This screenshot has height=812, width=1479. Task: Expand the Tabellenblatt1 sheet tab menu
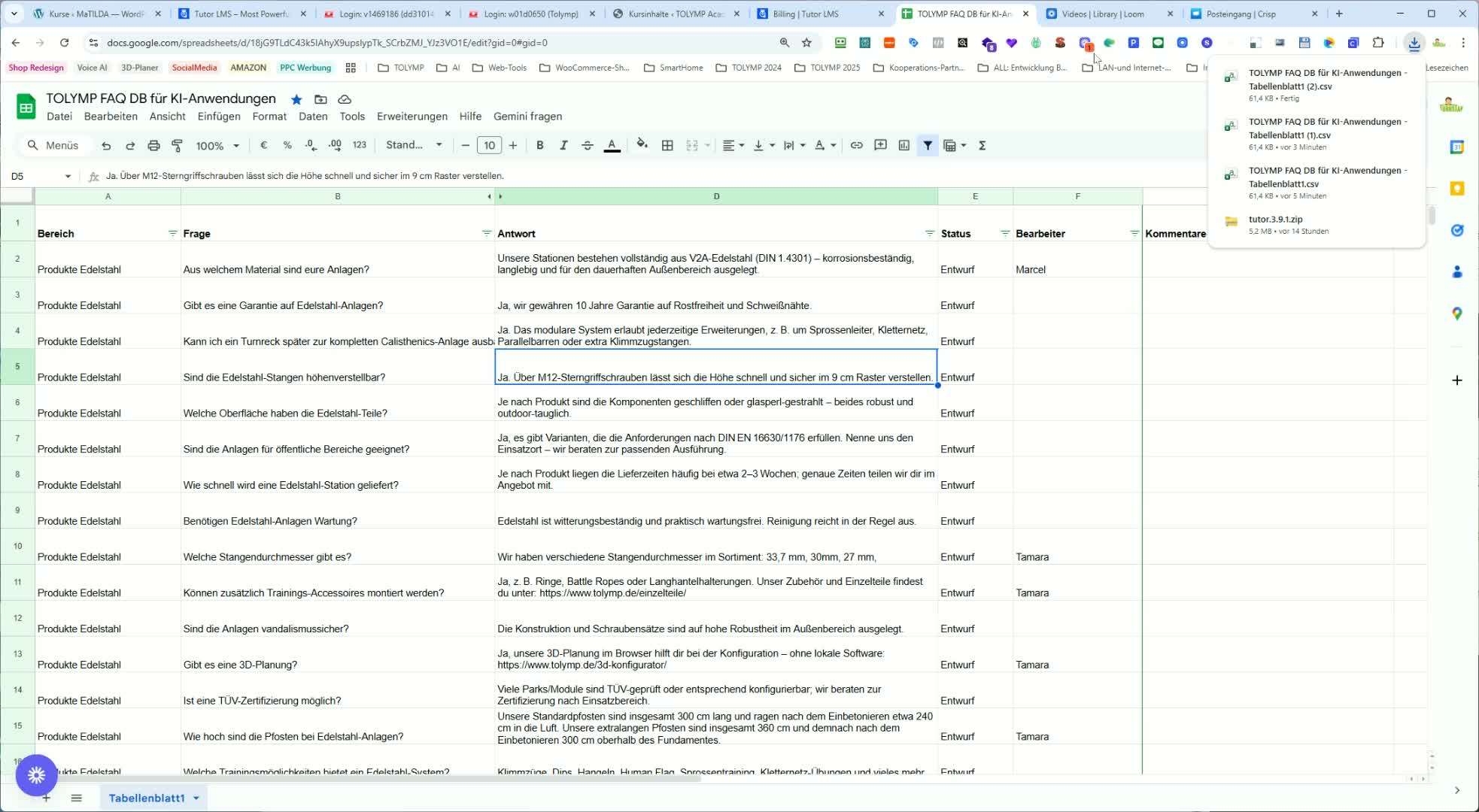tap(196, 798)
